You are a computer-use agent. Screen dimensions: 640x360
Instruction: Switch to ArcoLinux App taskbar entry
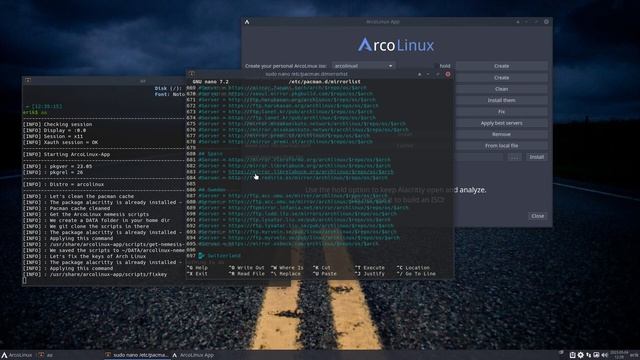(x=193, y=355)
